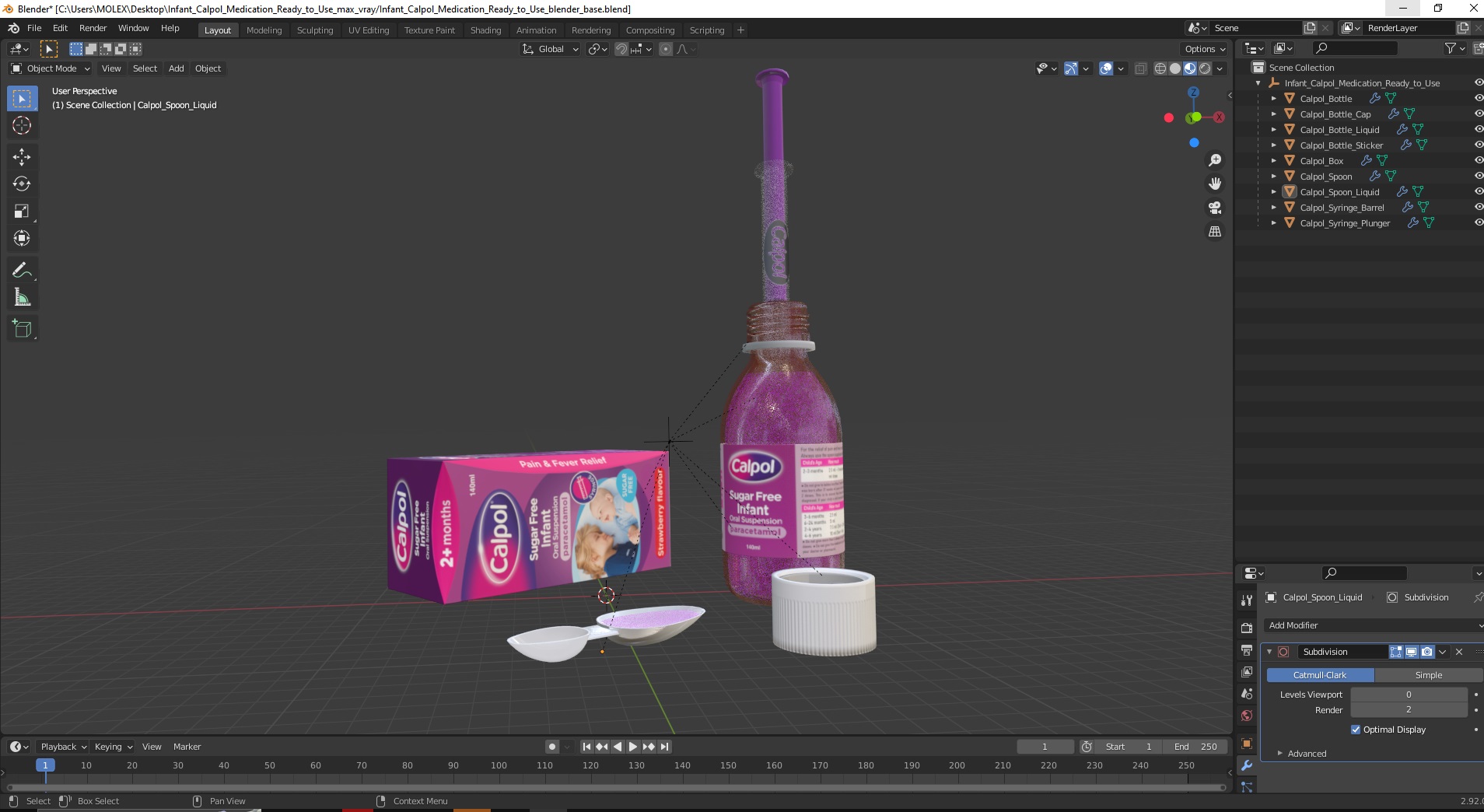Open the Object Mode dropdown
Image resolution: width=1484 pixels, height=812 pixels.
point(51,68)
